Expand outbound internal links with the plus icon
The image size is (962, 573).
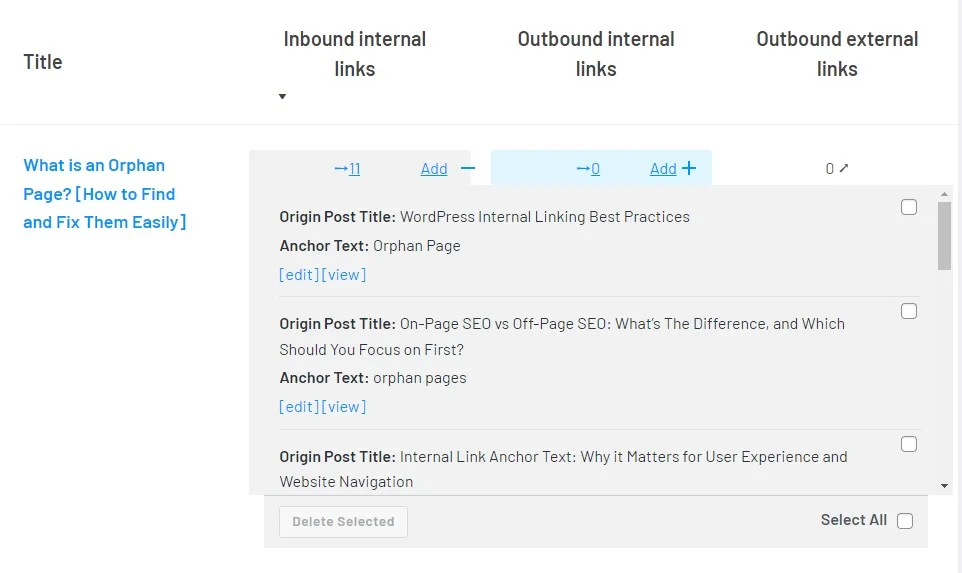689,169
